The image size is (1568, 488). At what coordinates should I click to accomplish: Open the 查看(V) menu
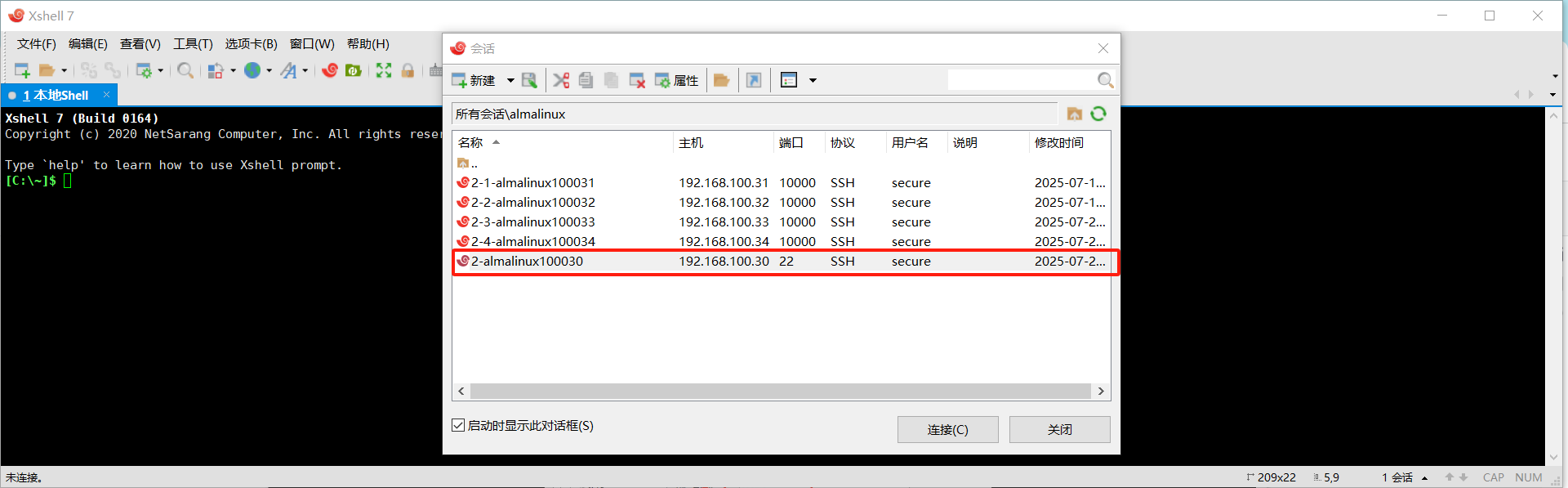(140, 44)
